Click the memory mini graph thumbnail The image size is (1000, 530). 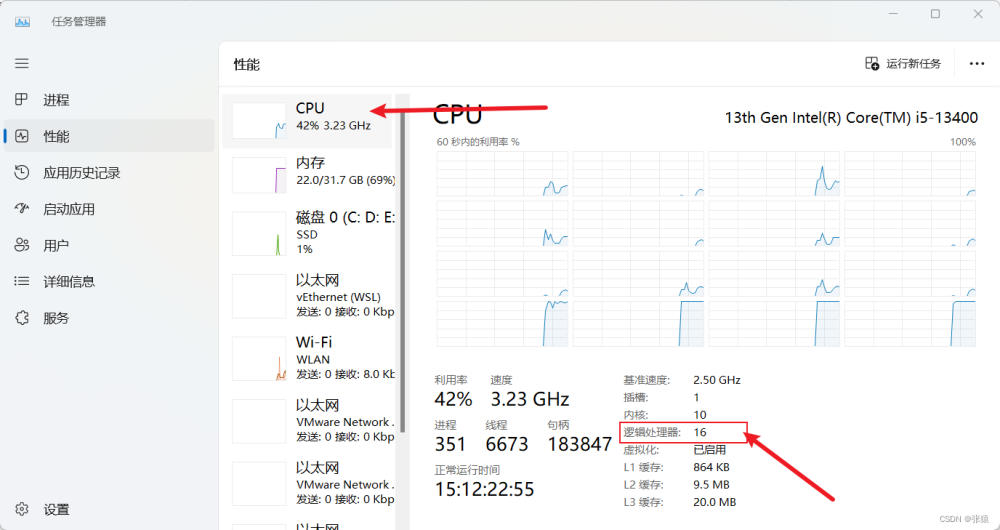(259, 175)
